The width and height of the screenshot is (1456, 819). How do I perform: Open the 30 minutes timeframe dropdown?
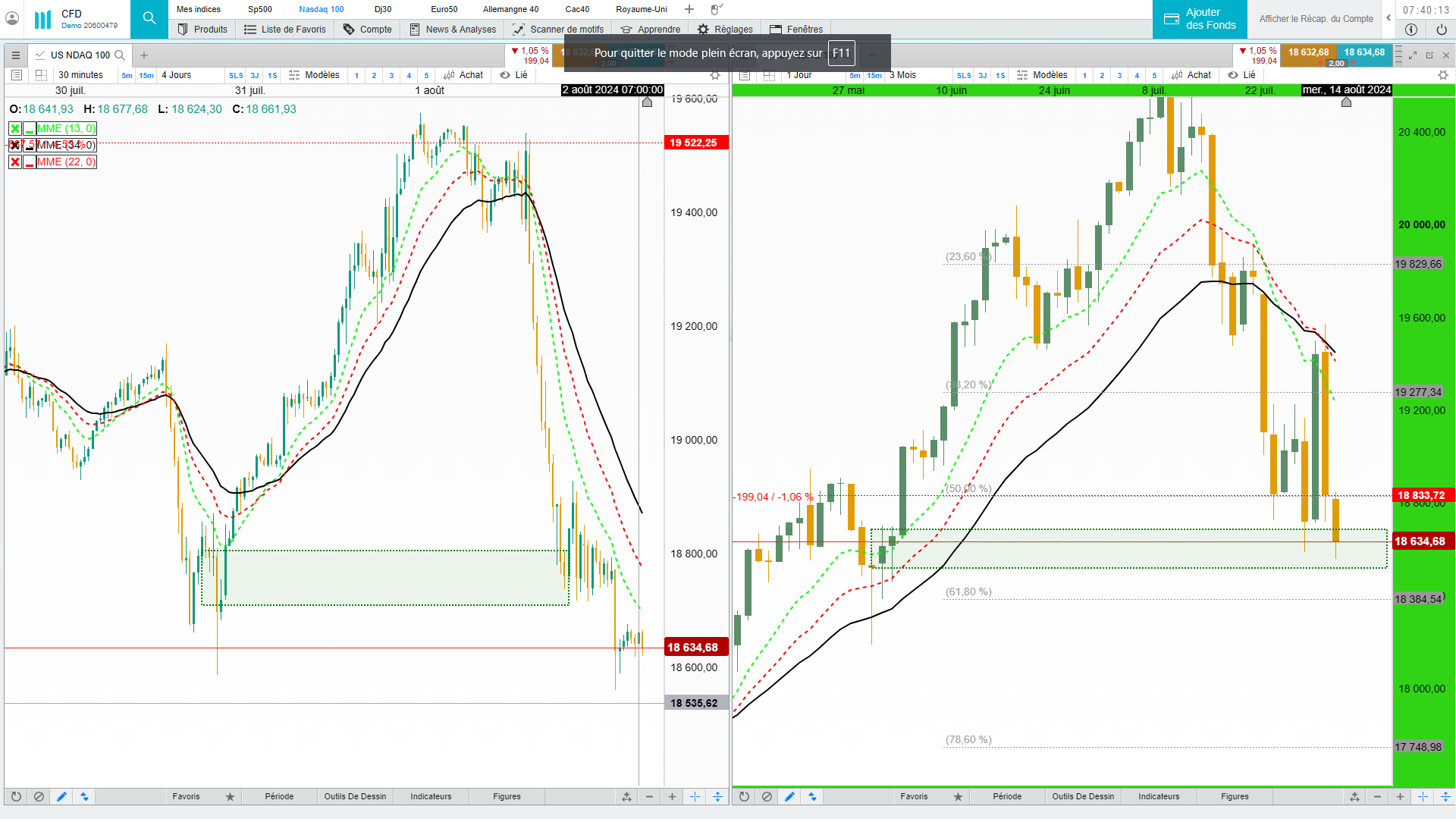[80, 75]
